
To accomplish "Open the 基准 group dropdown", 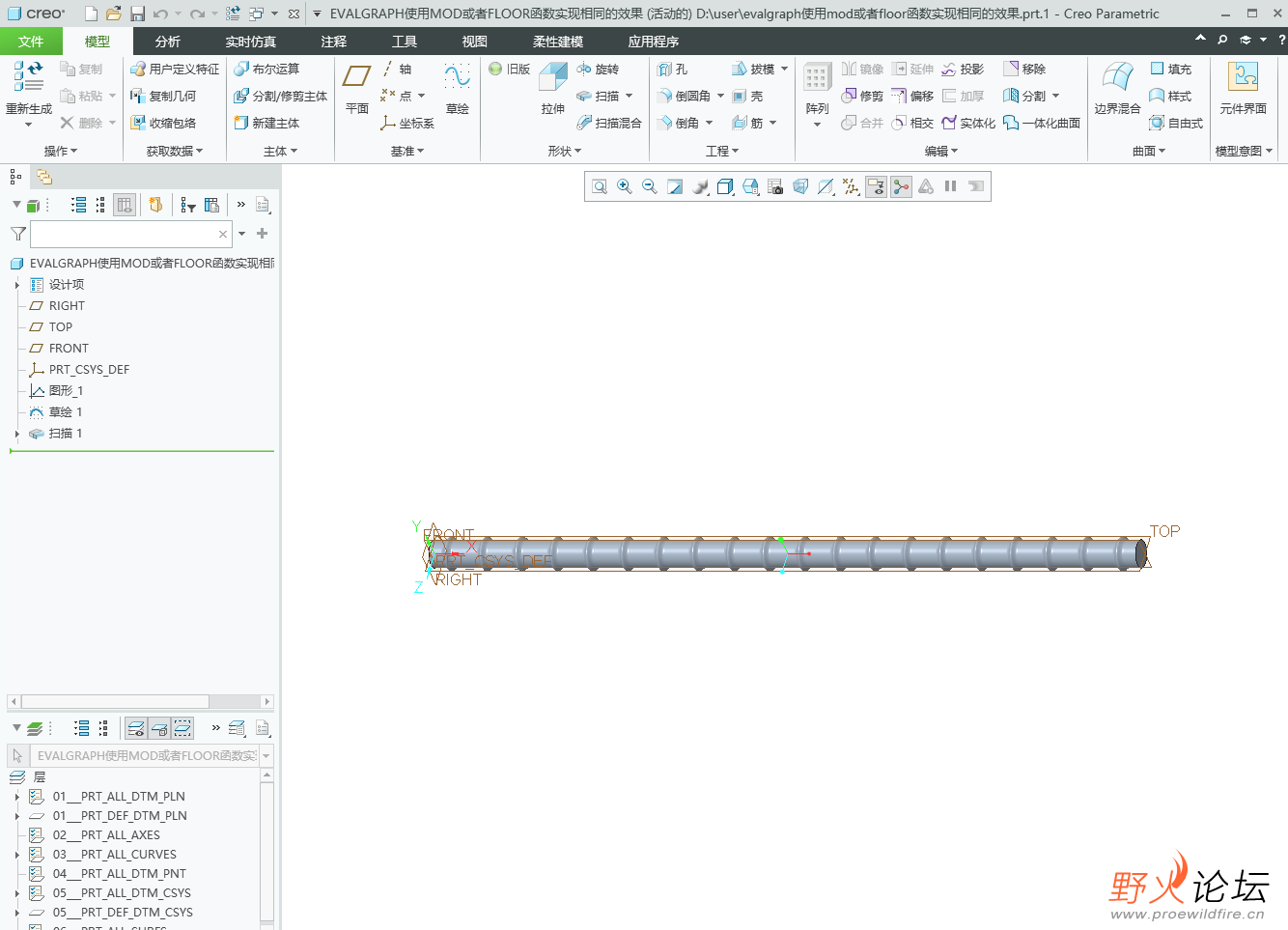I will pyautogui.click(x=407, y=152).
